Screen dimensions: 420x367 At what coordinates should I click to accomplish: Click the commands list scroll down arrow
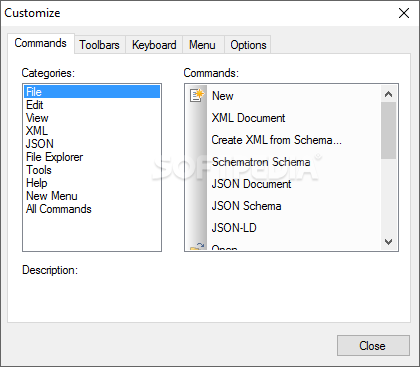pyautogui.click(x=388, y=242)
